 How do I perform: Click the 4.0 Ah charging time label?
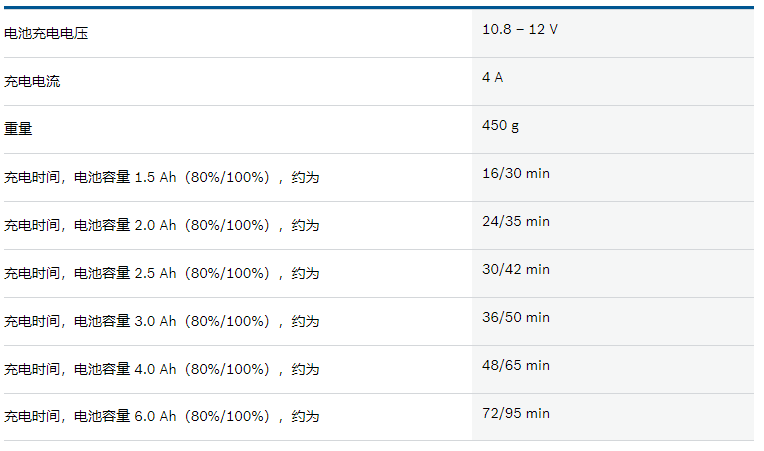[161, 369]
